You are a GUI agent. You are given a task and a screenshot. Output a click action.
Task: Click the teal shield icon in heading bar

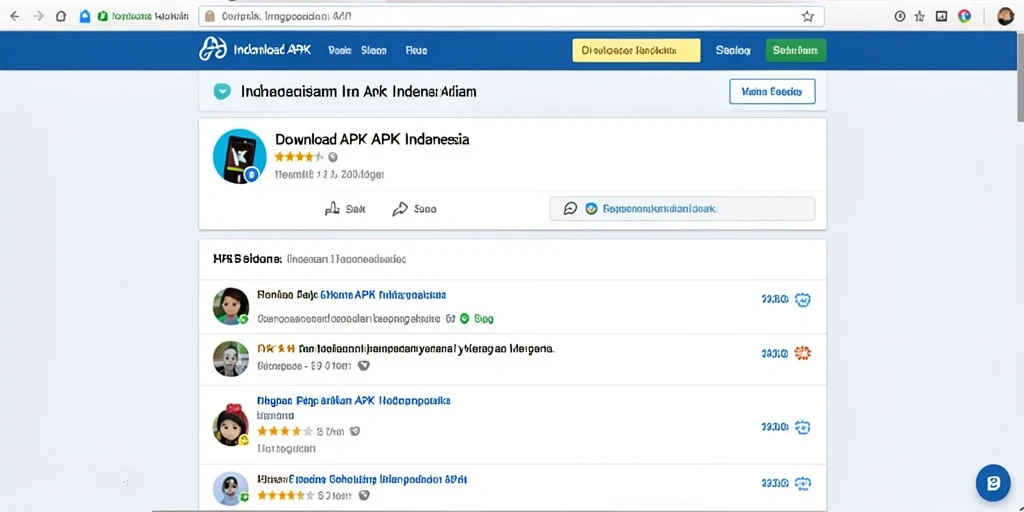(x=222, y=91)
